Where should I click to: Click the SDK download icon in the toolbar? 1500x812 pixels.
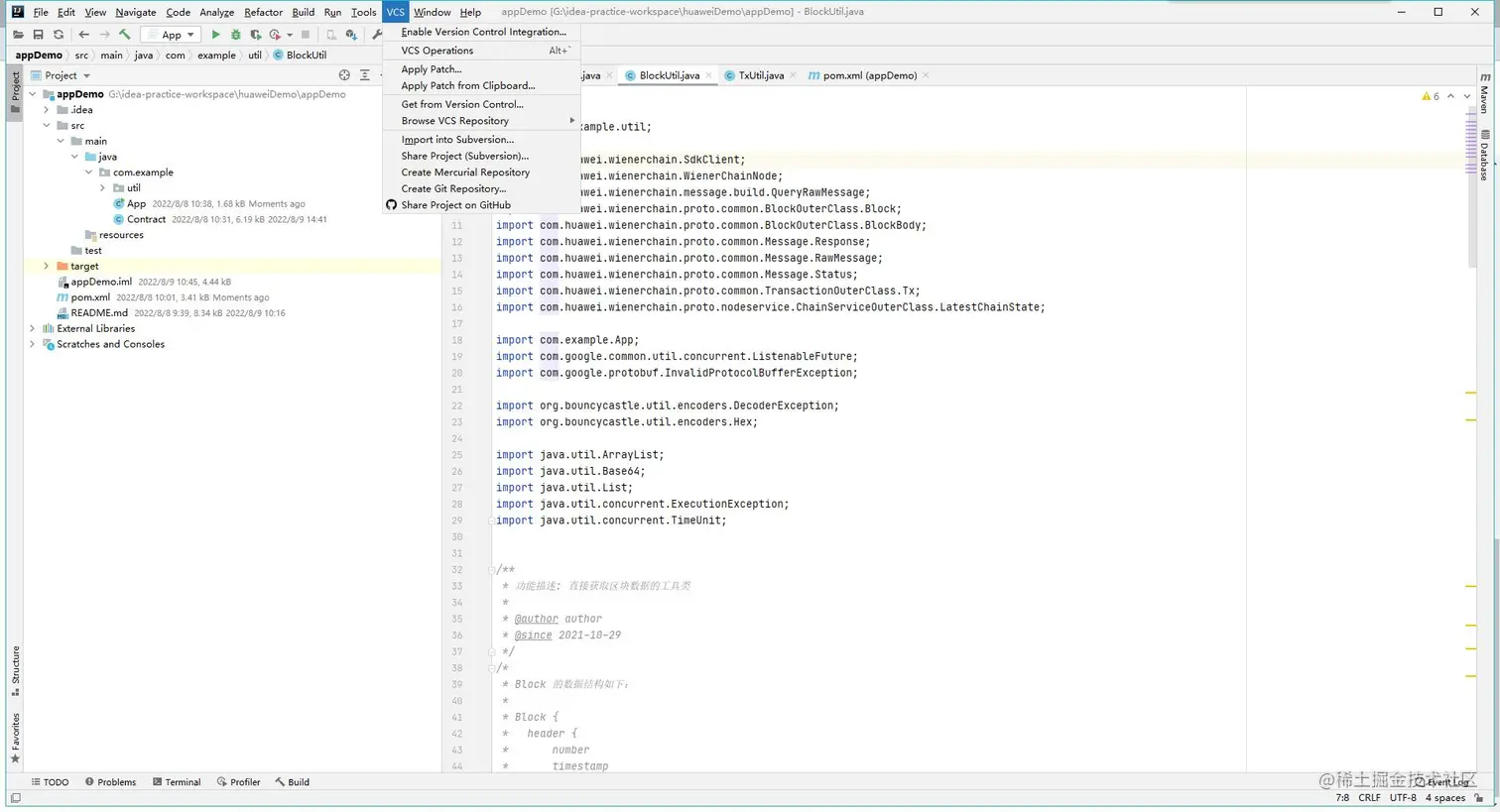click(351, 35)
